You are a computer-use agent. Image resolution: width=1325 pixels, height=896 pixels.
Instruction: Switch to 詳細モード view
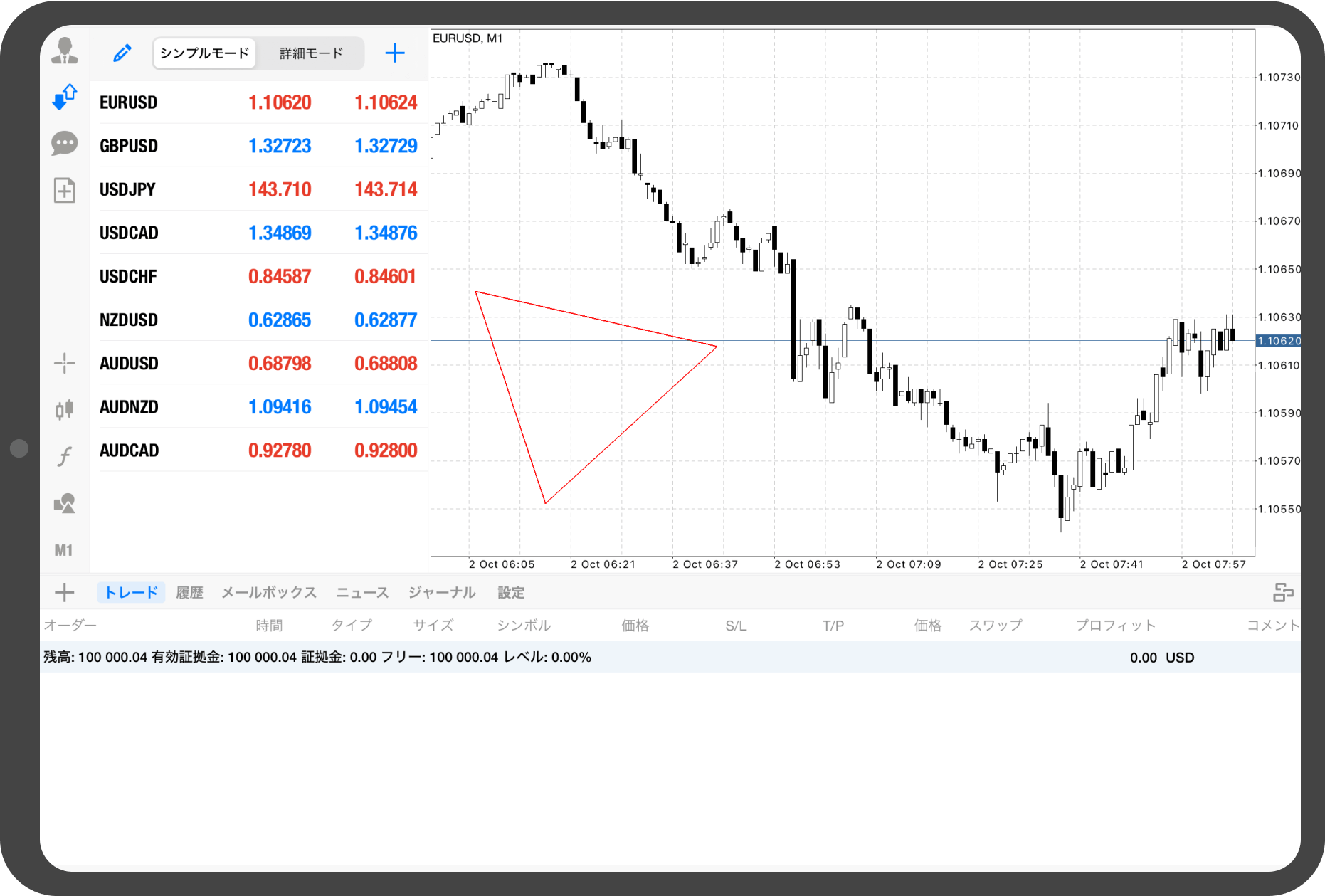click(x=311, y=53)
